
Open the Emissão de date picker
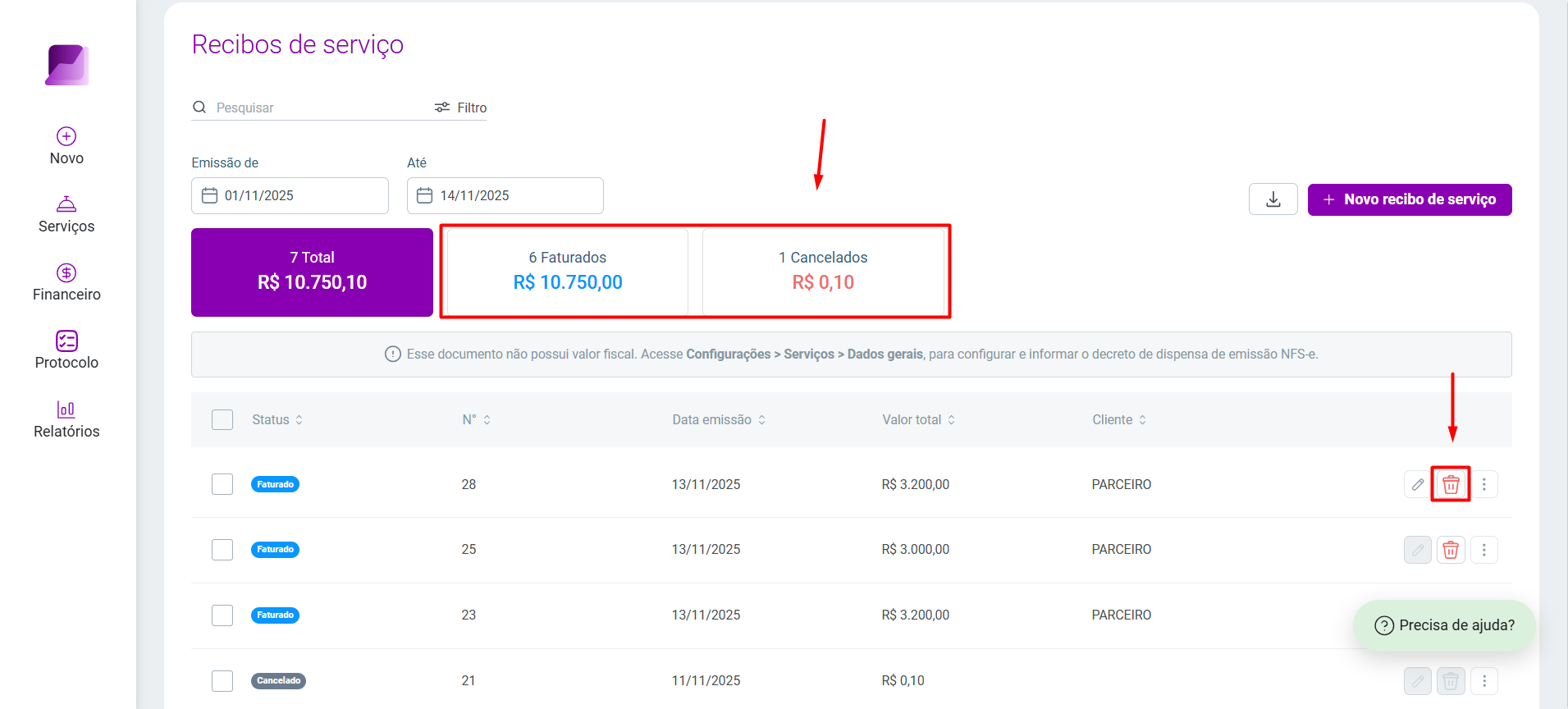tap(290, 195)
